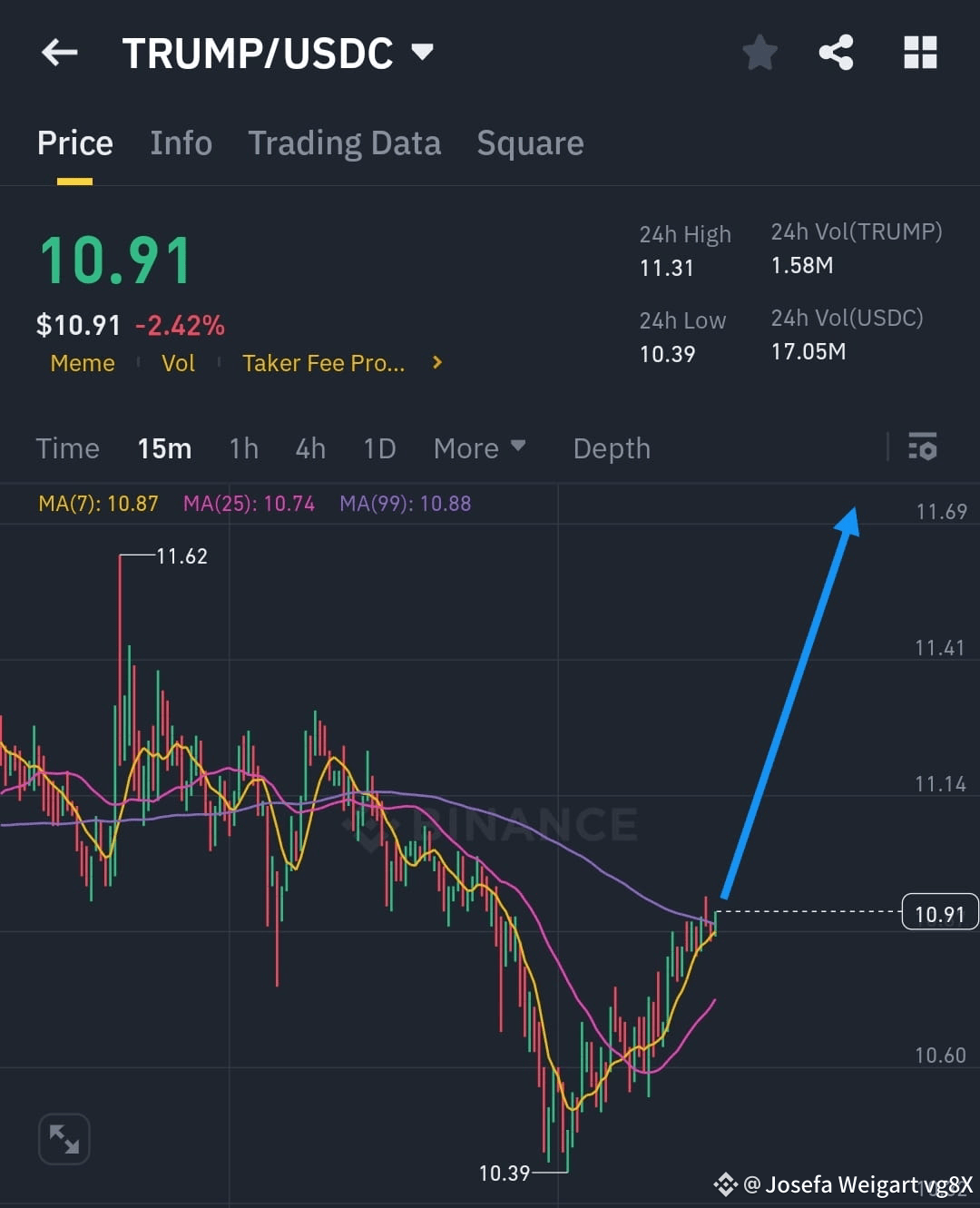Select the 1D timeframe

[379, 447]
